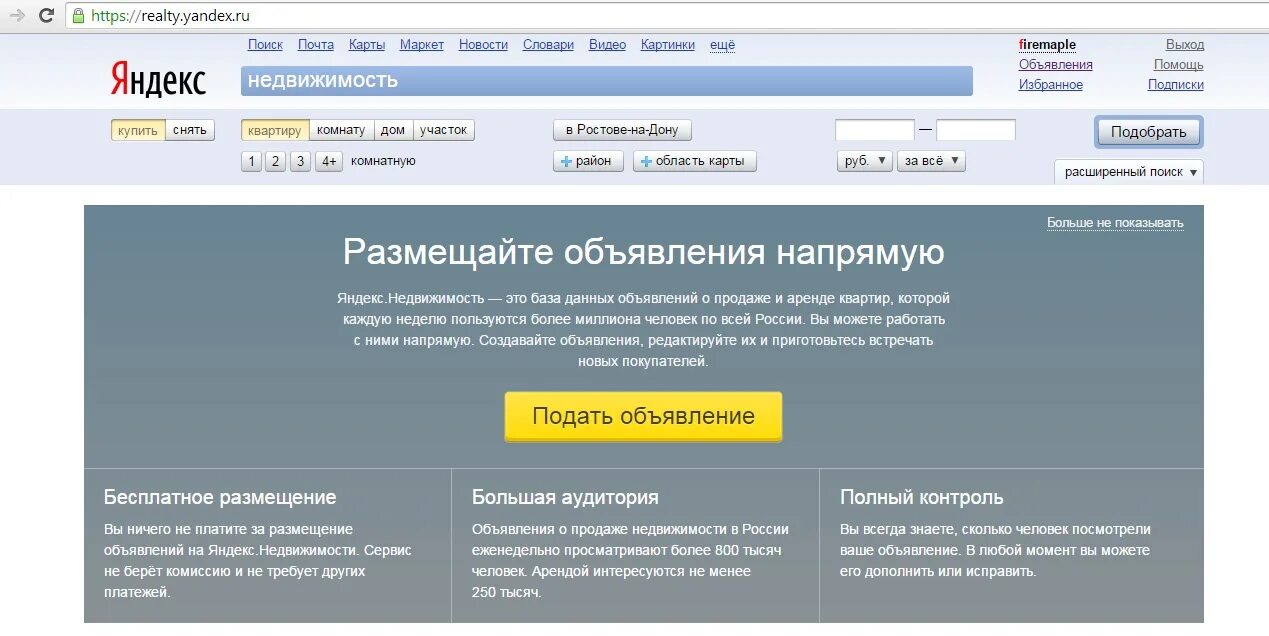
Task: Open the Маркет link
Action: pyautogui.click(x=422, y=45)
